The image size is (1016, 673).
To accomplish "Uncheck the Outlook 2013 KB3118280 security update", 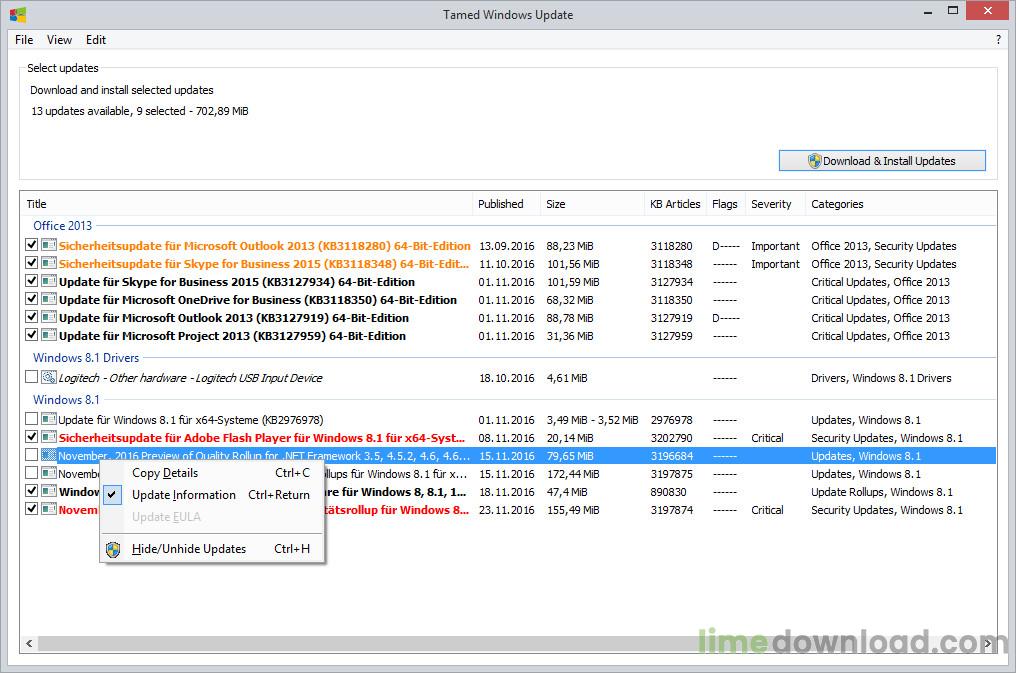I will [x=31, y=245].
